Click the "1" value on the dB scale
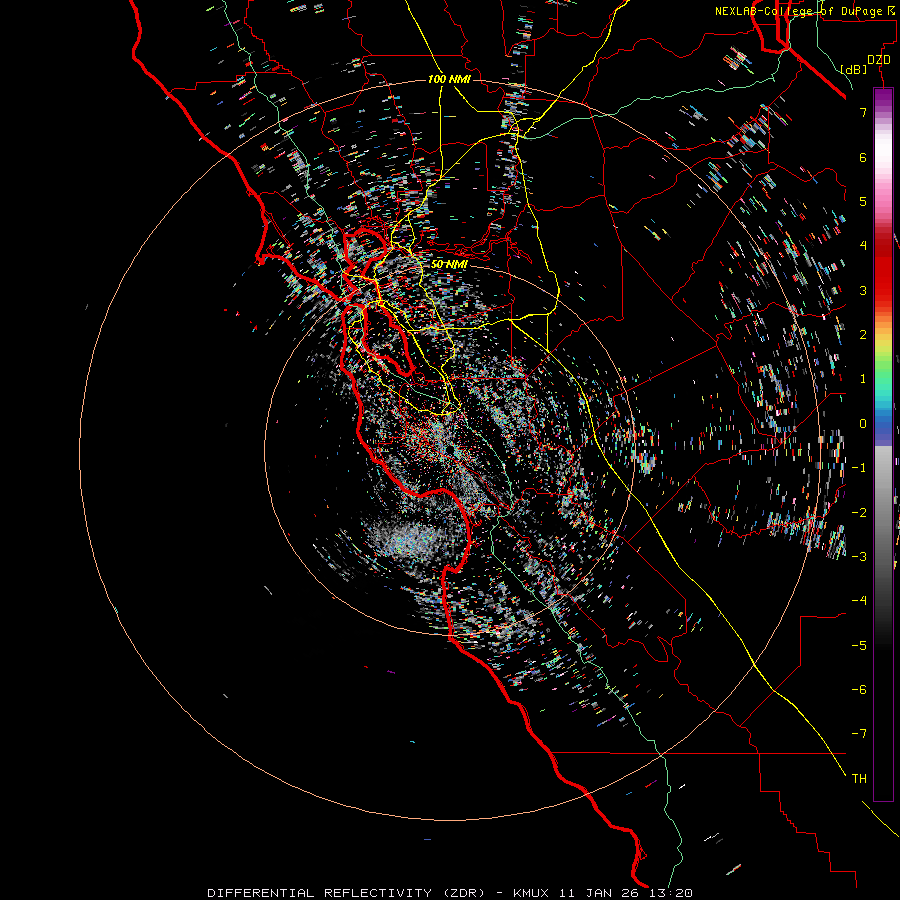This screenshot has width=900, height=900. pyautogui.click(x=863, y=379)
